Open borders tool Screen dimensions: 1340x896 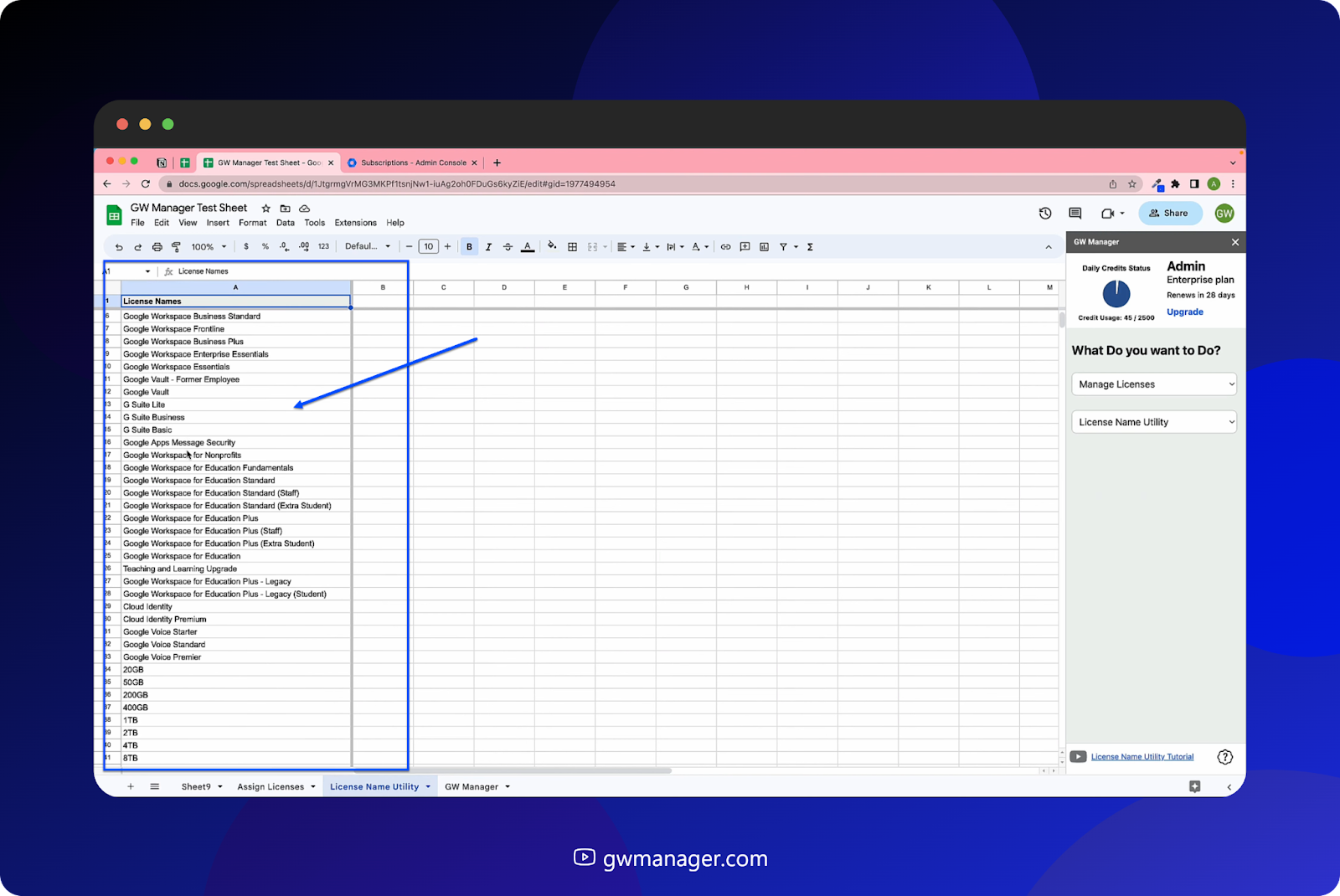[x=572, y=247]
